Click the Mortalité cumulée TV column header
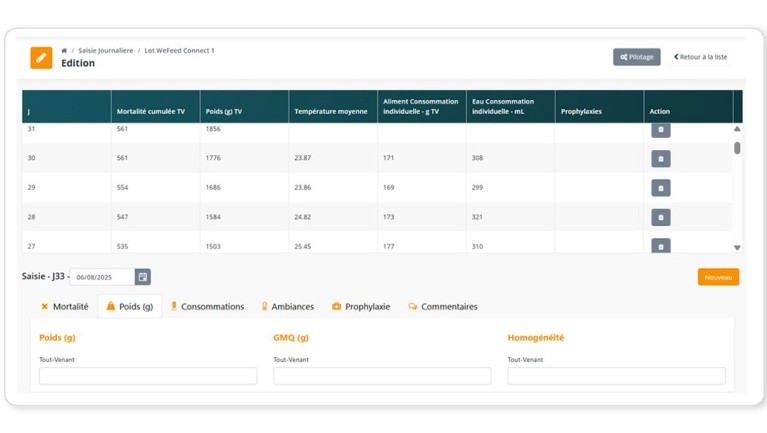This screenshot has height=433, width=767. pyautogui.click(x=156, y=106)
